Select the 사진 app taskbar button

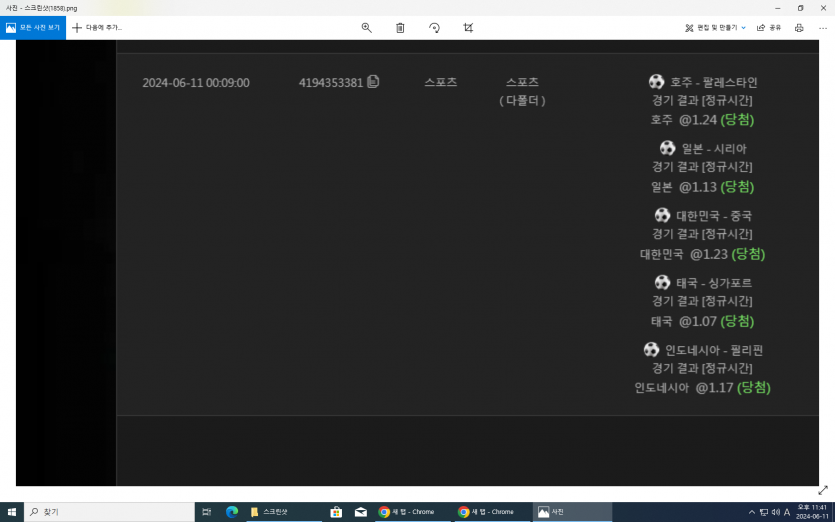[x=572, y=512]
